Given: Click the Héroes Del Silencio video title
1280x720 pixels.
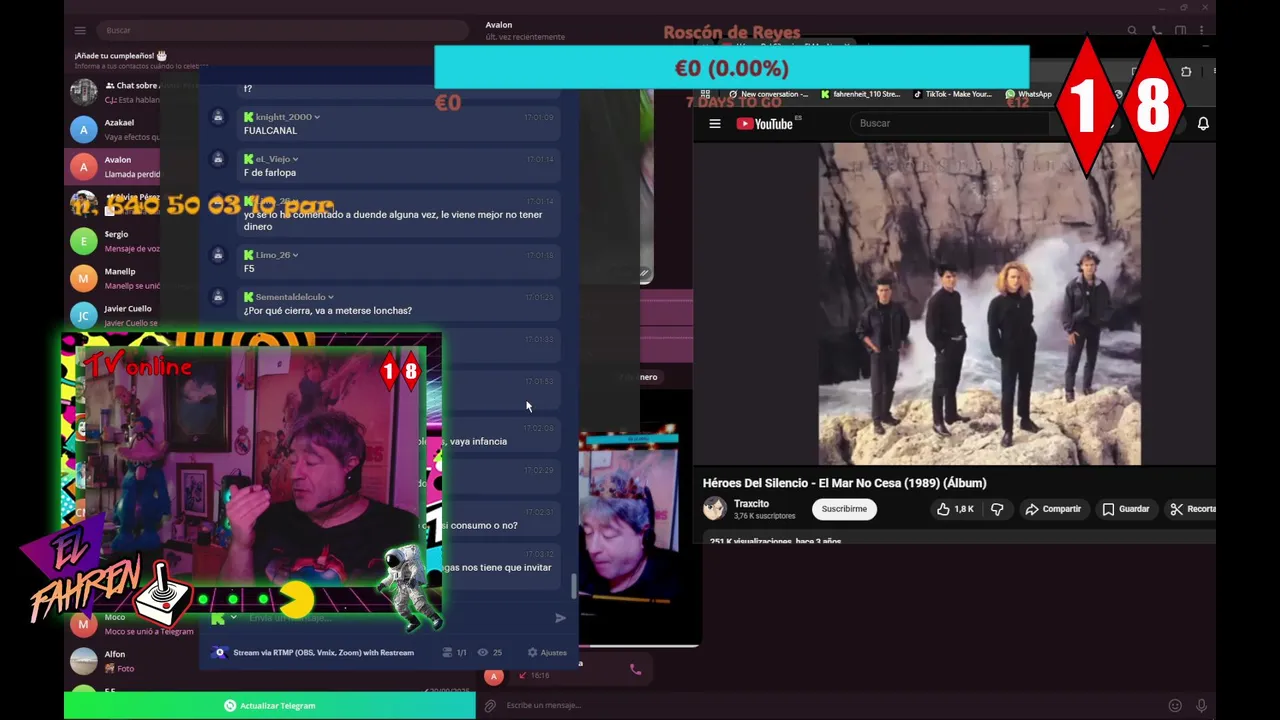Looking at the screenshot, I should (844, 483).
